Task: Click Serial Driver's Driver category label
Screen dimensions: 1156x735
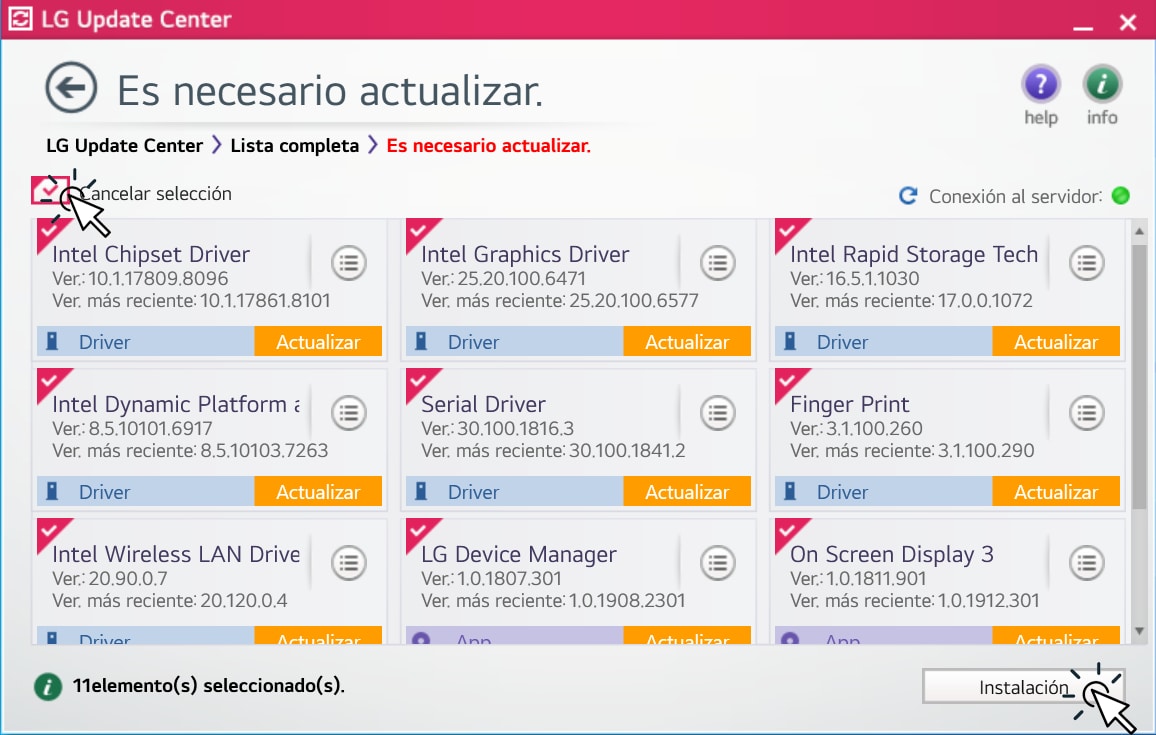Action: (x=473, y=492)
